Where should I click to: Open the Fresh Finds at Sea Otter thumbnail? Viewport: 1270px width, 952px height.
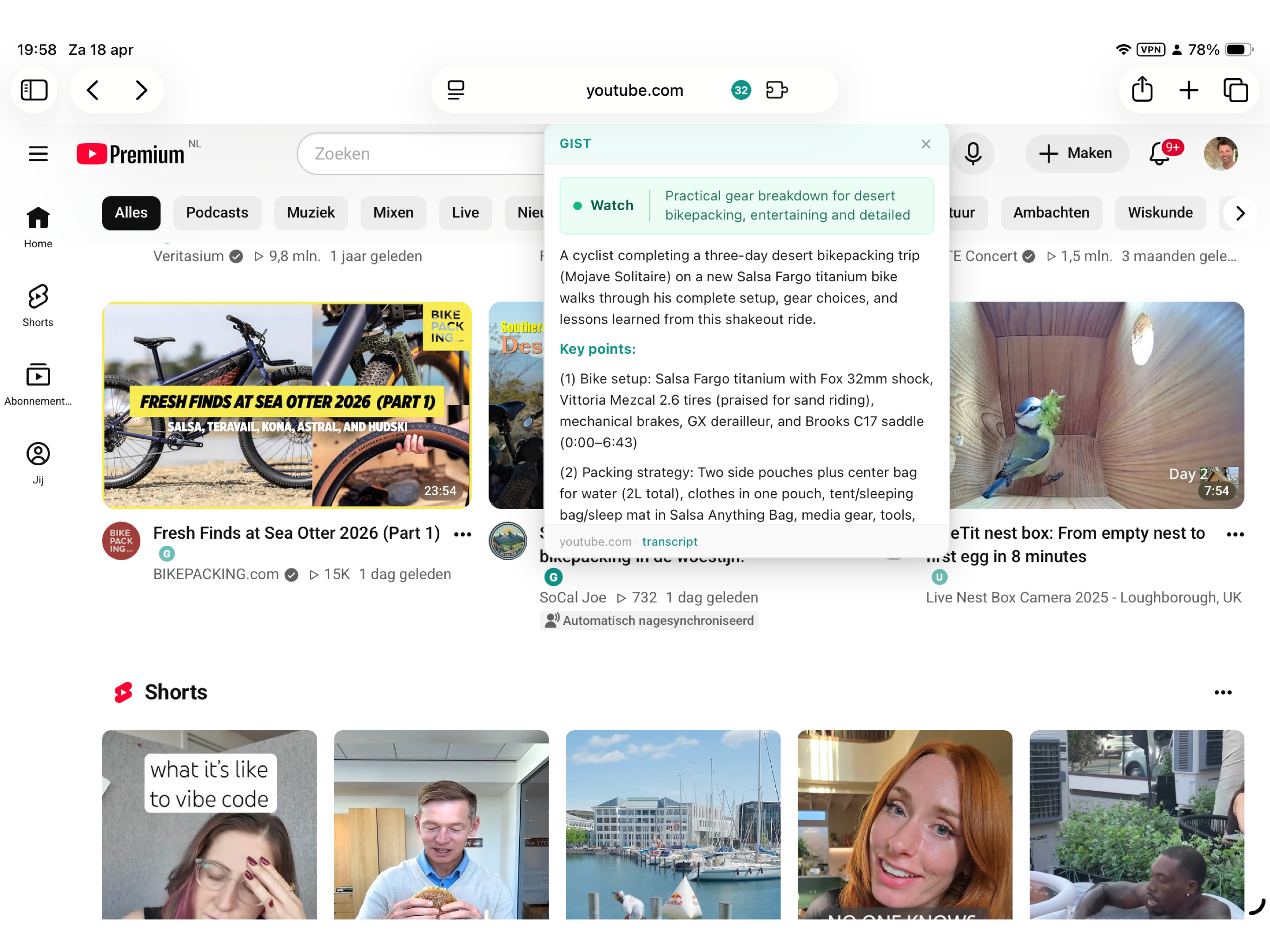286,405
